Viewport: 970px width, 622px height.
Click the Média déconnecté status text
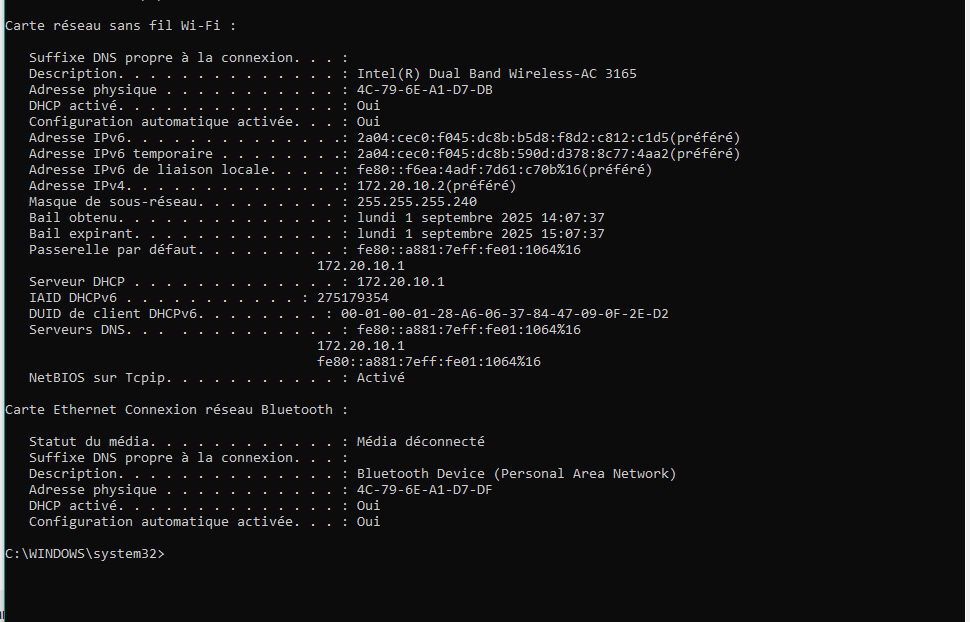421,442
